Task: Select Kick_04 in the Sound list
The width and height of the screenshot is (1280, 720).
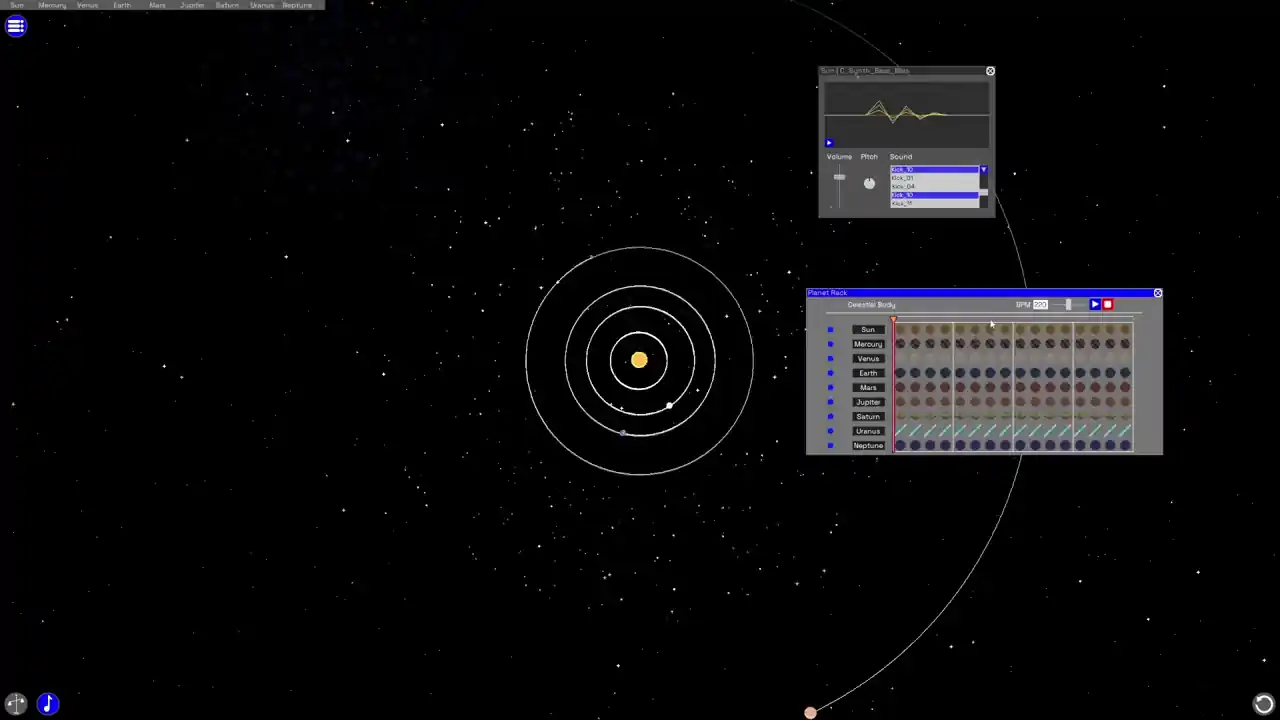Action: pyautogui.click(x=934, y=186)
